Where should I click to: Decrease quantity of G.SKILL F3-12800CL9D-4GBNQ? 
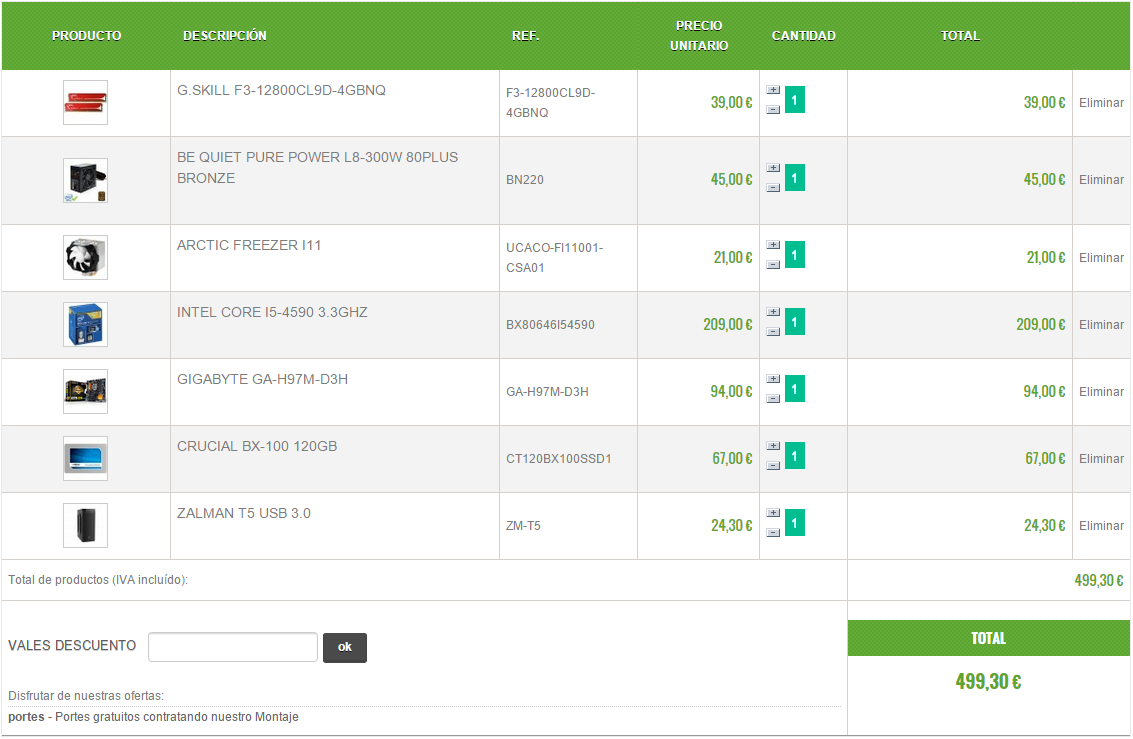[773, 110]
